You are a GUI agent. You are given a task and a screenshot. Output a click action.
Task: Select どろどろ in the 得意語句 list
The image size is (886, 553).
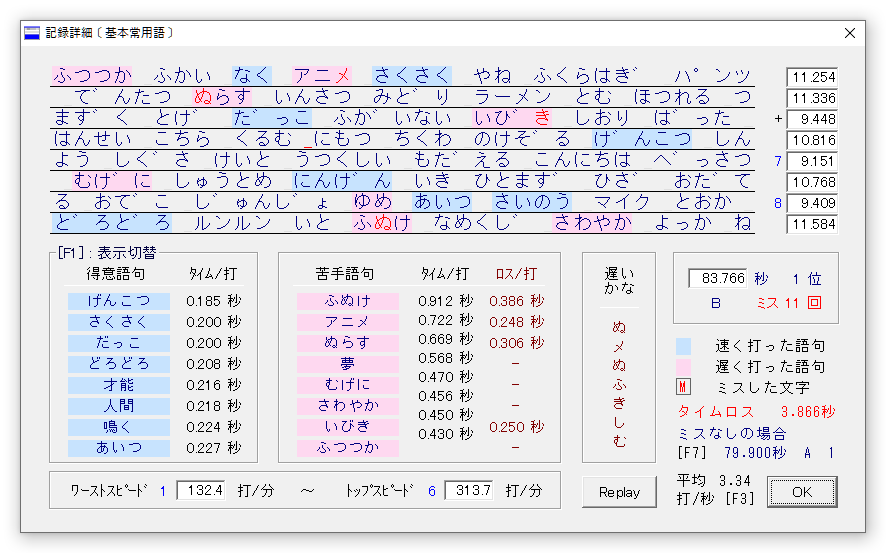pyautogui.click(x=119, y=364)
